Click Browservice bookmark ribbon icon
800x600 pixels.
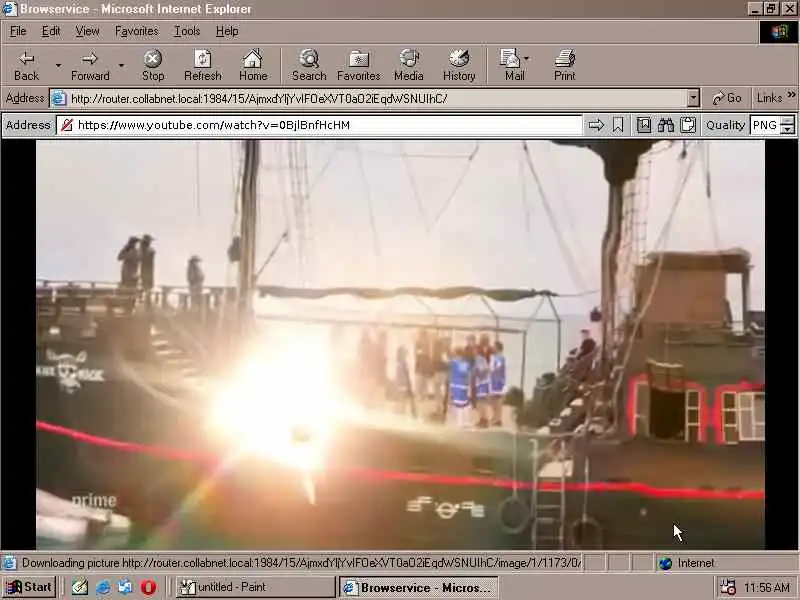[618, 125]
